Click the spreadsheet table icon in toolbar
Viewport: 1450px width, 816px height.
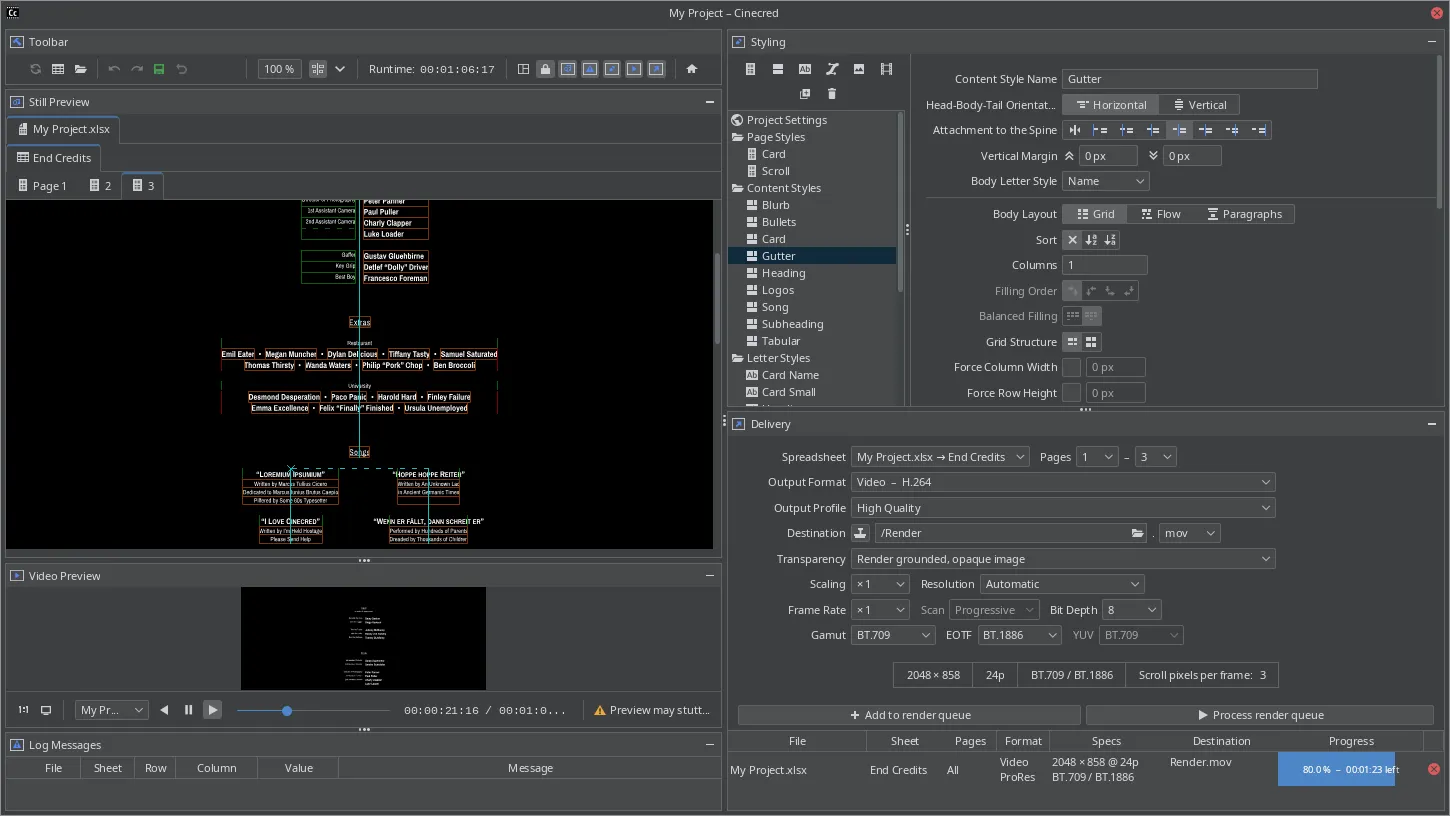click(x=58, y=69)
